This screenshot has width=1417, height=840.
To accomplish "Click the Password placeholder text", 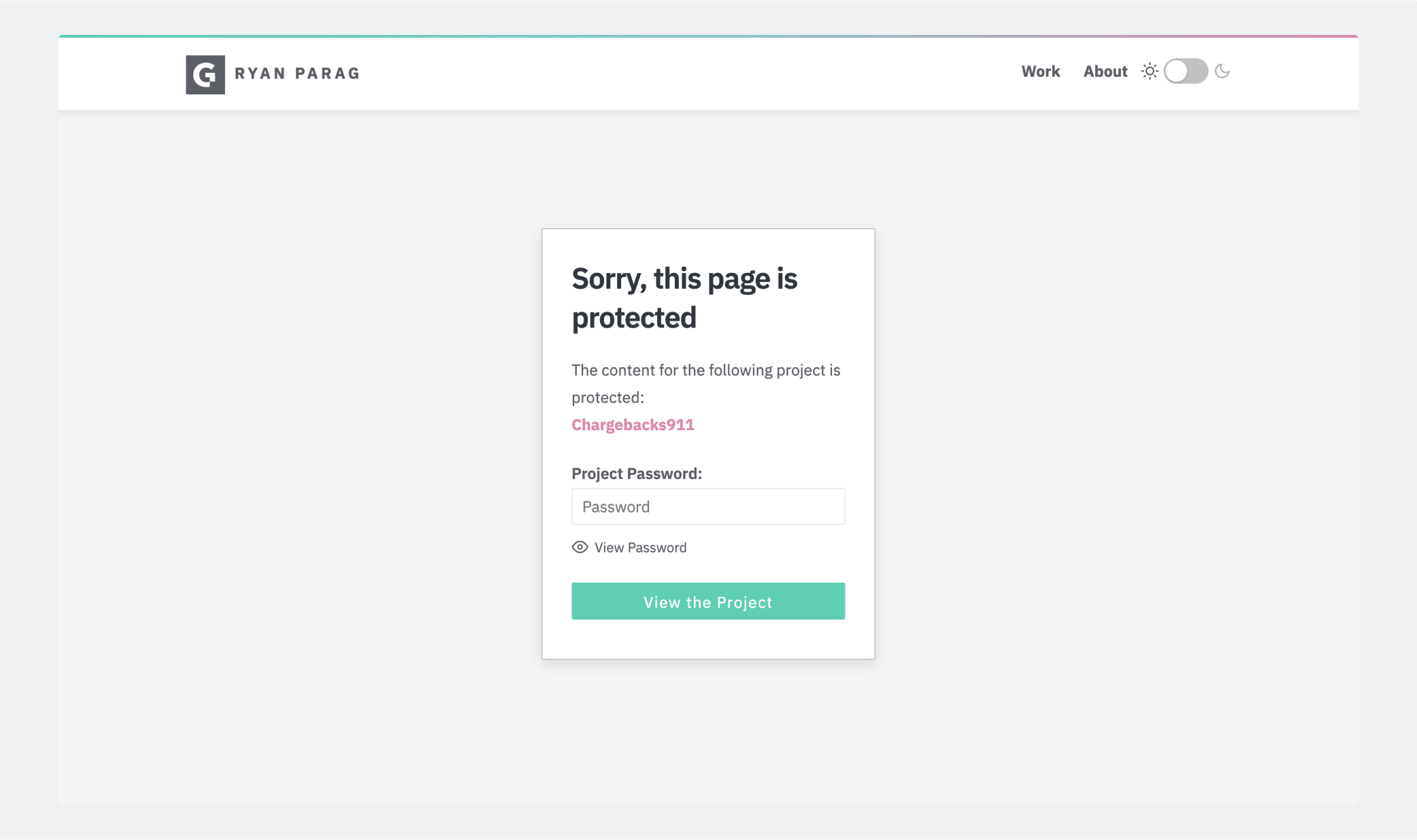I will pyautogui.click(x=615, y=507).
